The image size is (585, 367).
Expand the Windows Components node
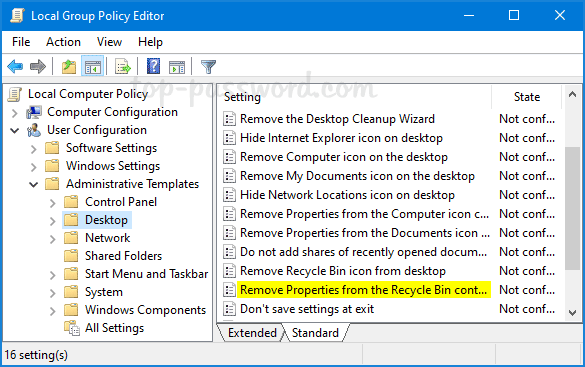(53, 311)
